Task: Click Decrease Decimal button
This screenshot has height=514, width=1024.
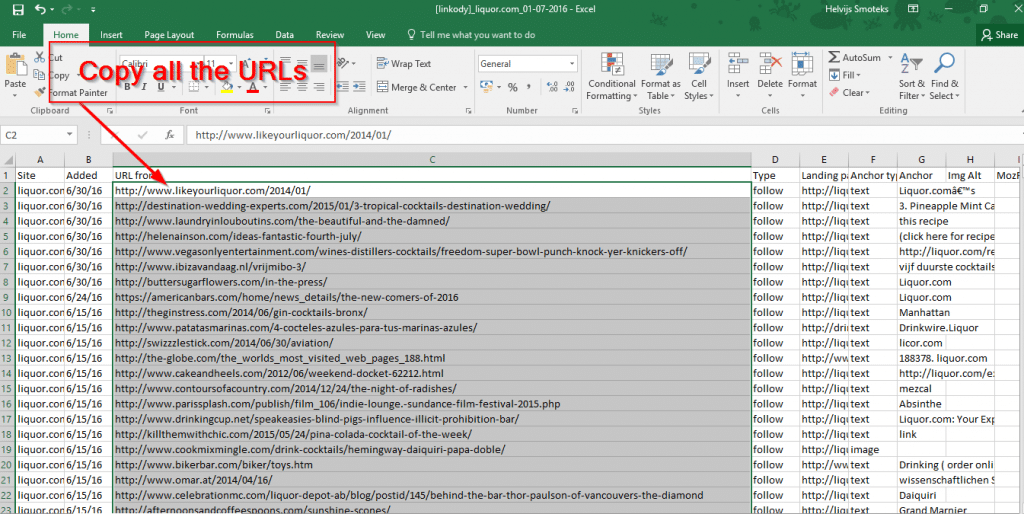Action: click(x=569, y=87)
